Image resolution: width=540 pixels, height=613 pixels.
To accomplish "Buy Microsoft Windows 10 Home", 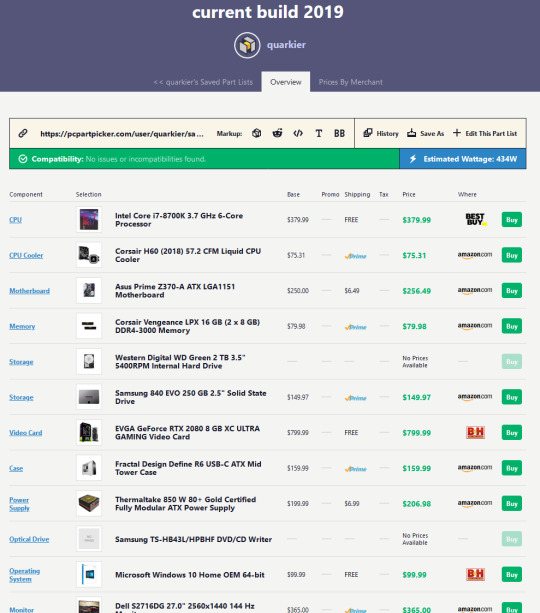I will point(511,575).
